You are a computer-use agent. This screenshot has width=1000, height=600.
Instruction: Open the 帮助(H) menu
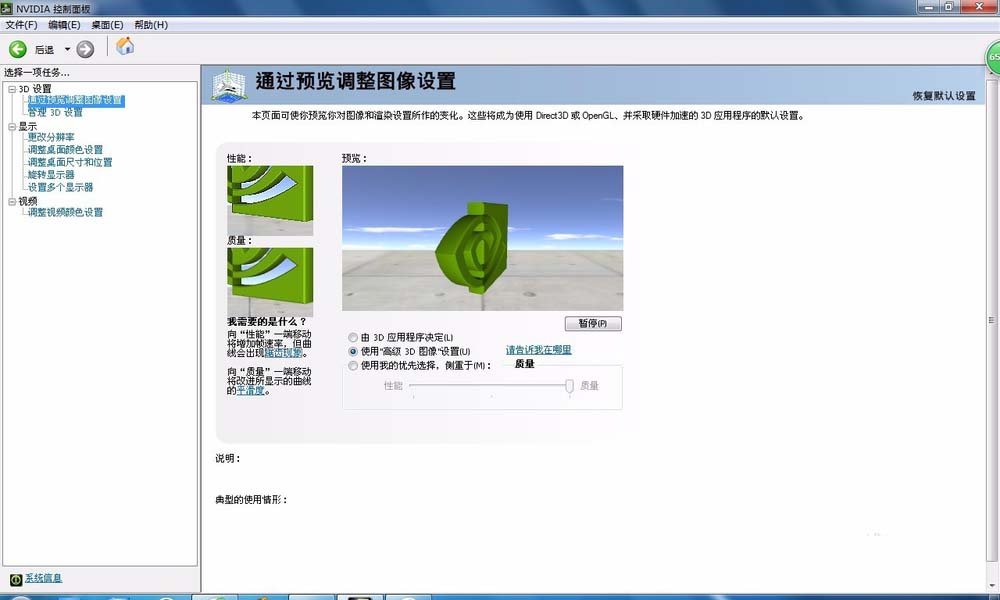pos(151,25)
